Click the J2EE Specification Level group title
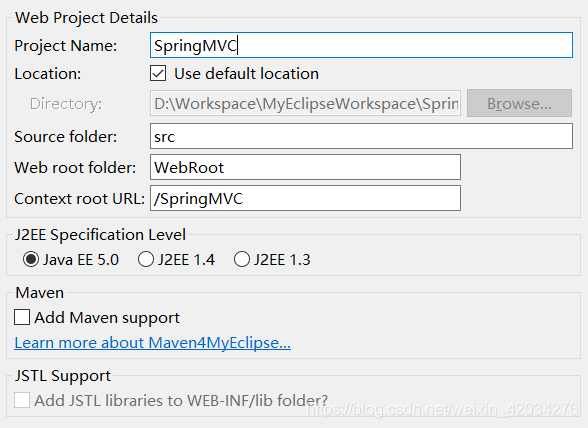The width and height of the screenshot is (588, 428). pyautogui.click(x=100, y=235)
